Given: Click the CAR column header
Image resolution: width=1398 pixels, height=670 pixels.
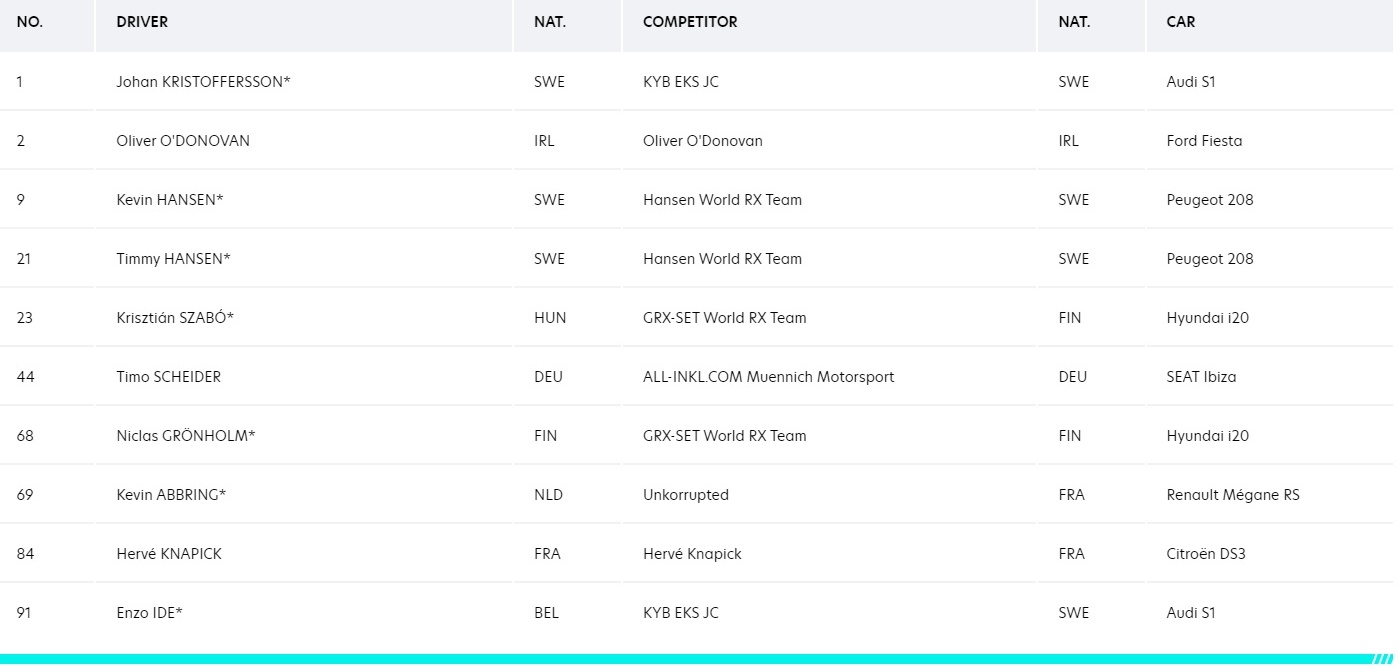Looking at the screenshot, I should [1181, 22].
